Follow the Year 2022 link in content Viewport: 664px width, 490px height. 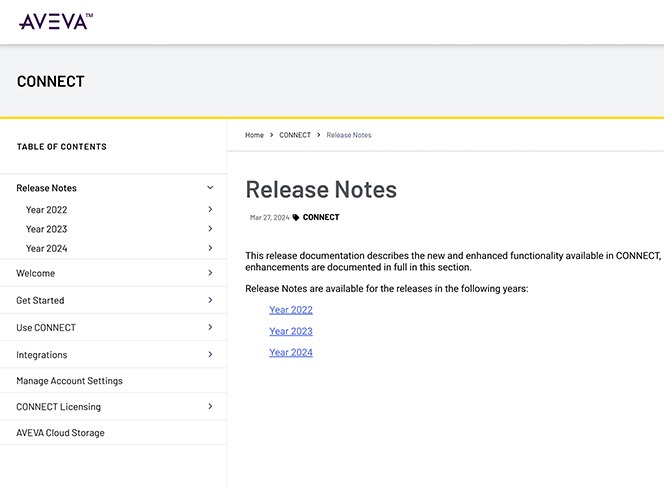pos(291,310)
